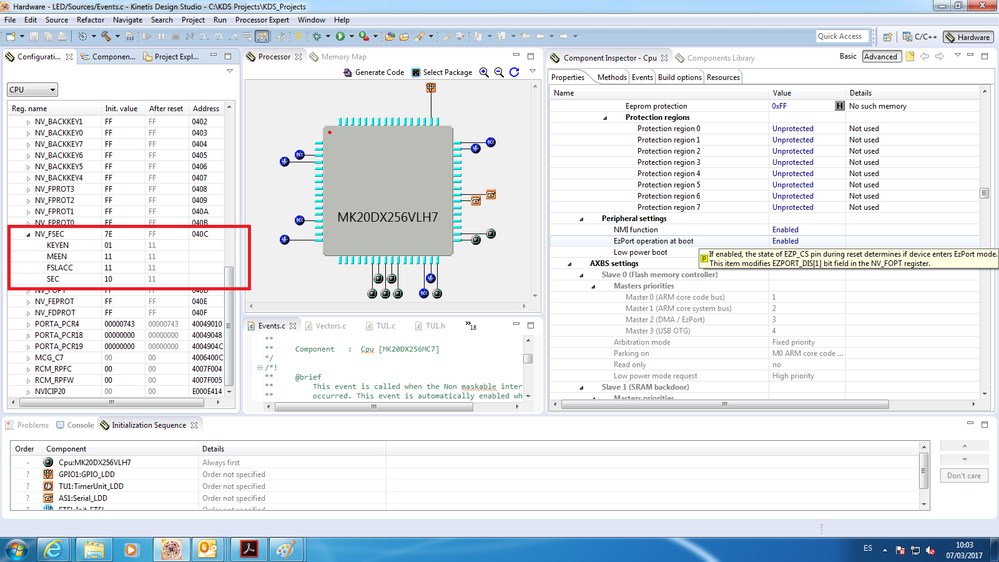Open the Processor Expert menu
The height and width of the screenshot is (562, 999).
263,20
